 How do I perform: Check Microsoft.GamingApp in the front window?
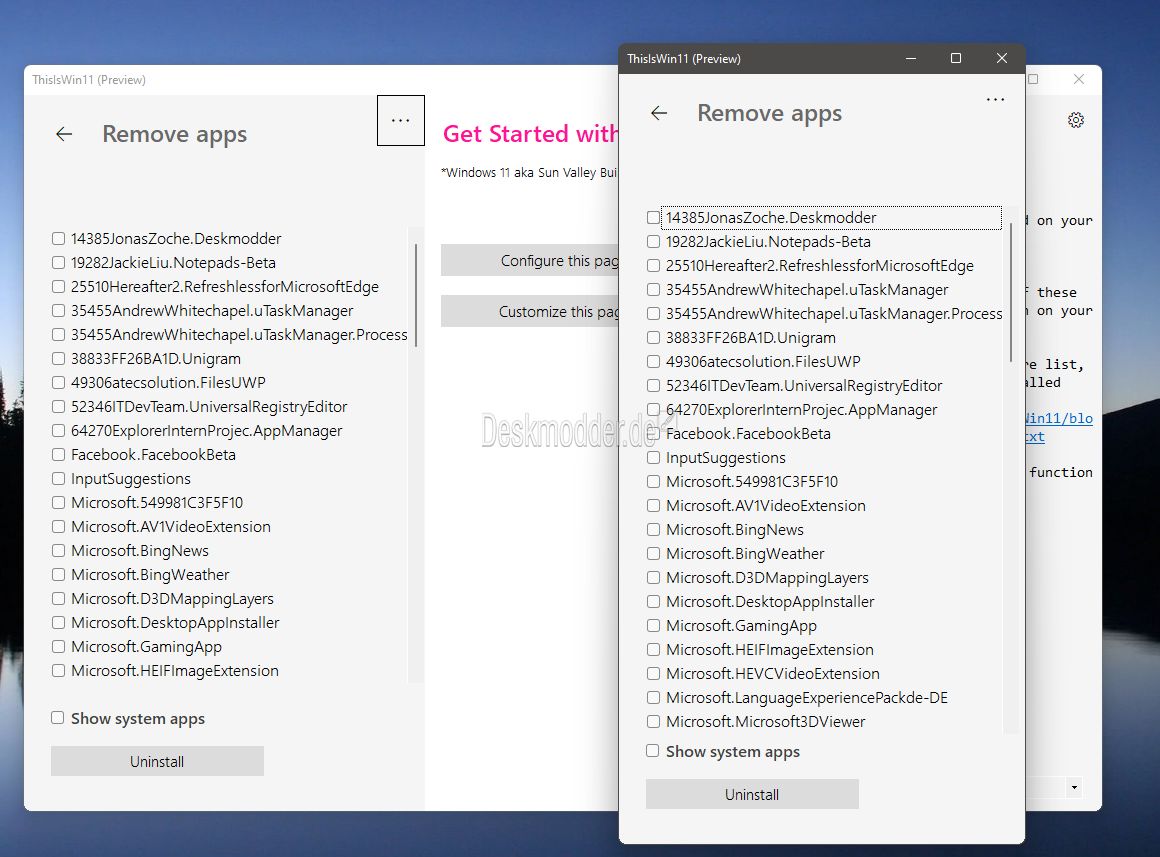[x=653, y=625]
